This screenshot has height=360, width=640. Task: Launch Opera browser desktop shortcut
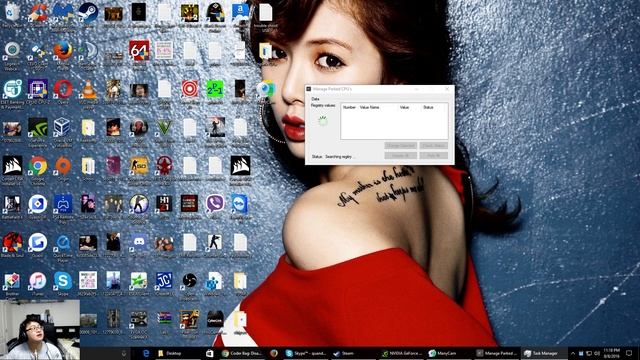pos(63,89)
